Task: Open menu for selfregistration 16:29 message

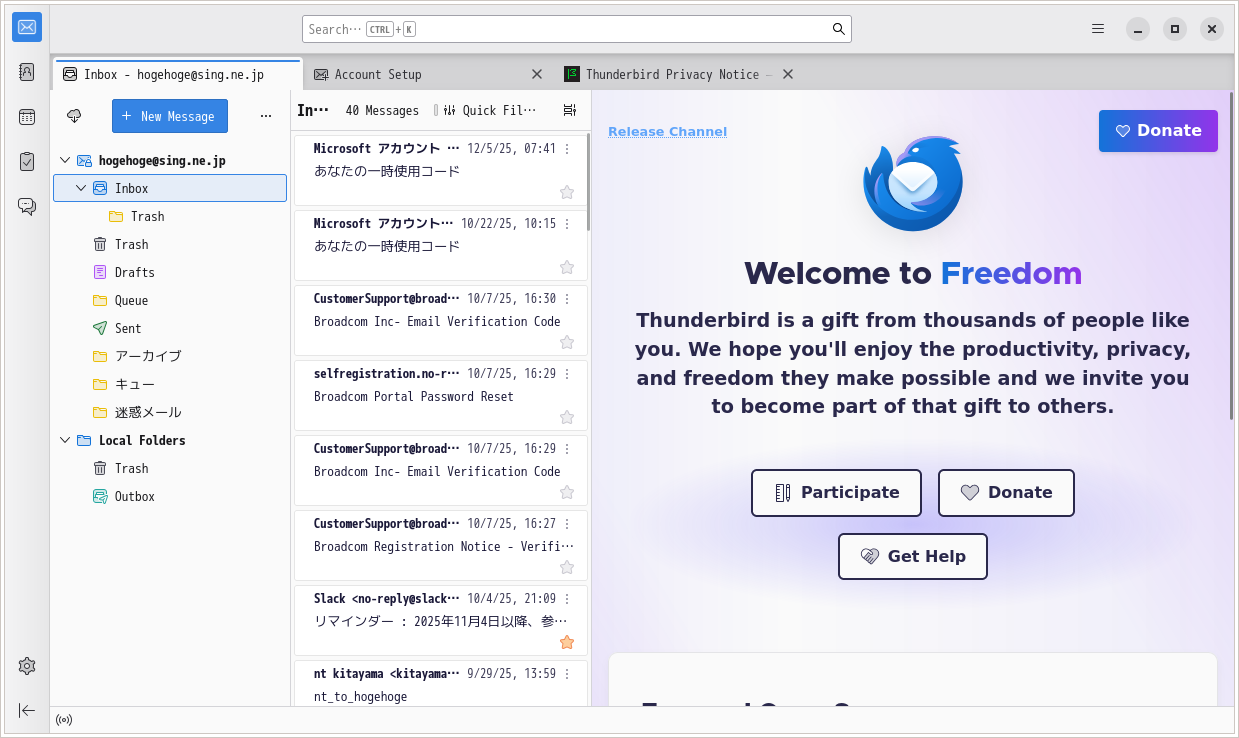Action: [568, 373]
